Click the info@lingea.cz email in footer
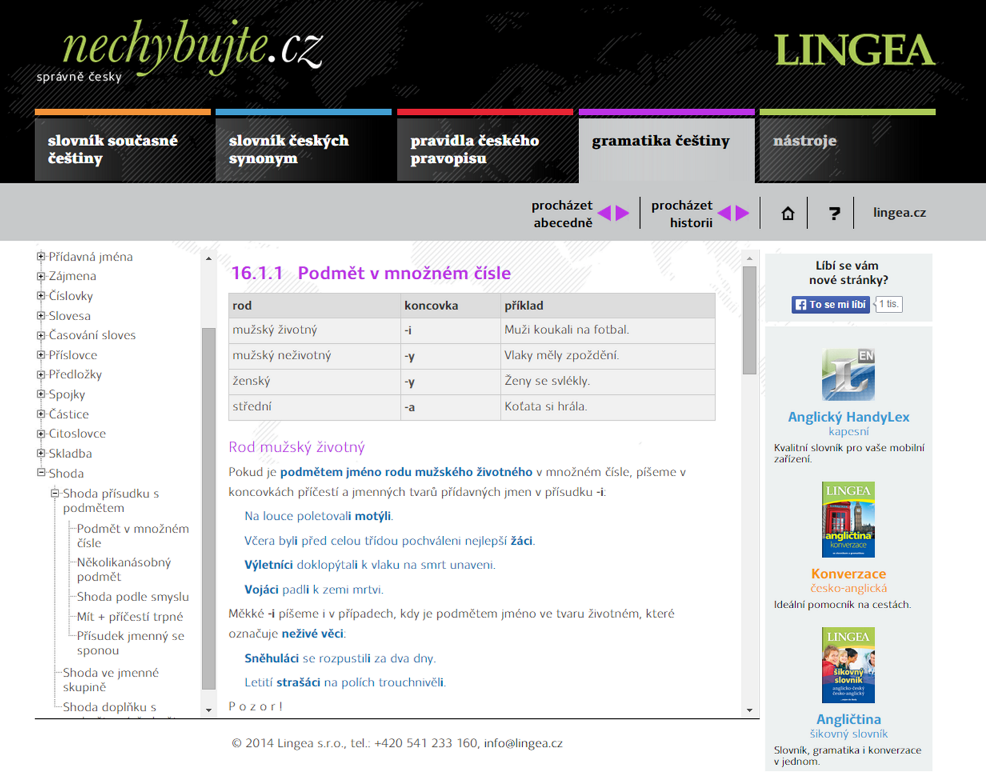986x775 pixels. (523, 744)
